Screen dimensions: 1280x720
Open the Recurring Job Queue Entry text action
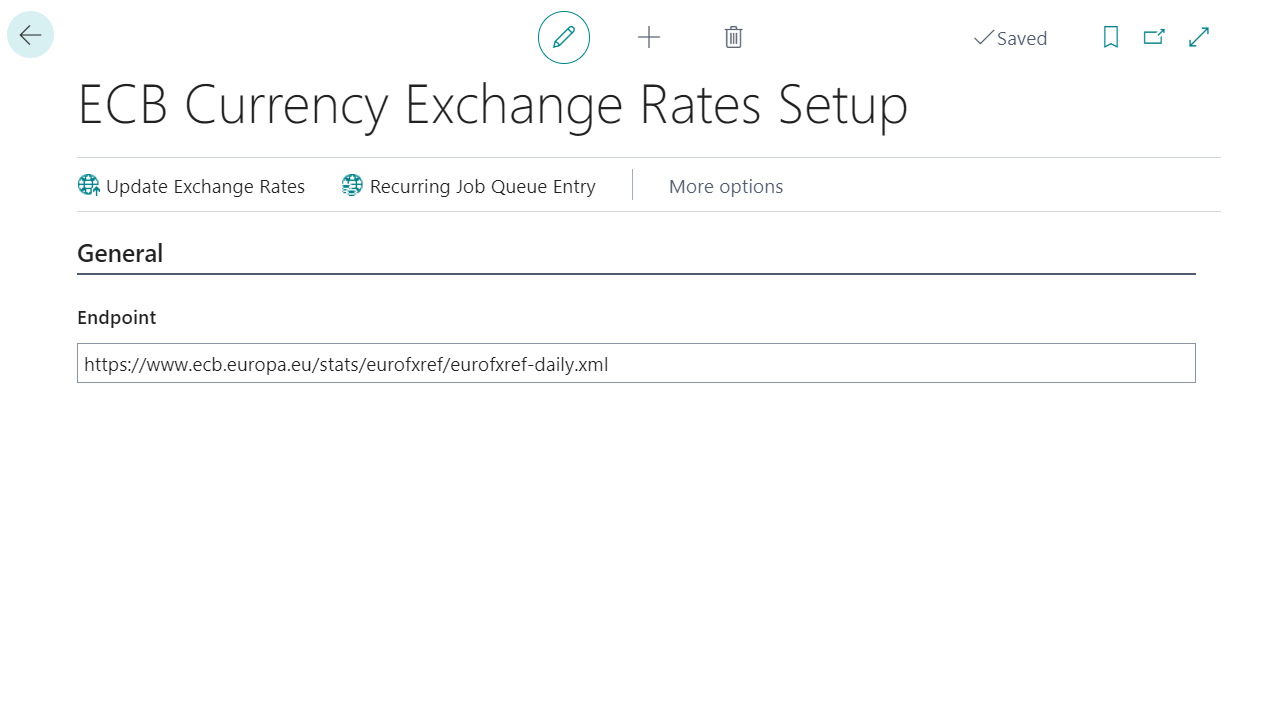click(482, 187)
